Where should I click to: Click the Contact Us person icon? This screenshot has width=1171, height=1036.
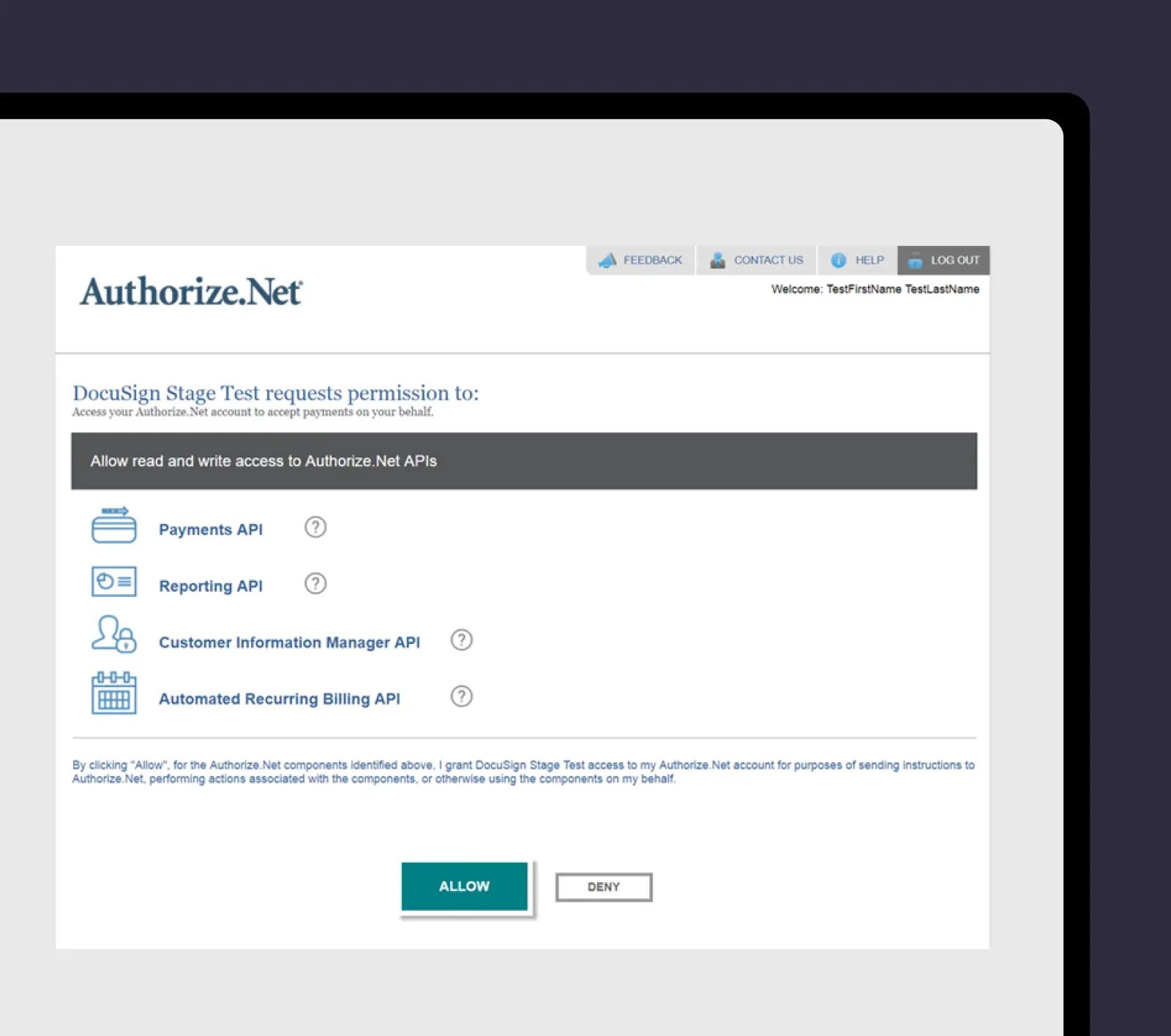(x=717, y=260)
